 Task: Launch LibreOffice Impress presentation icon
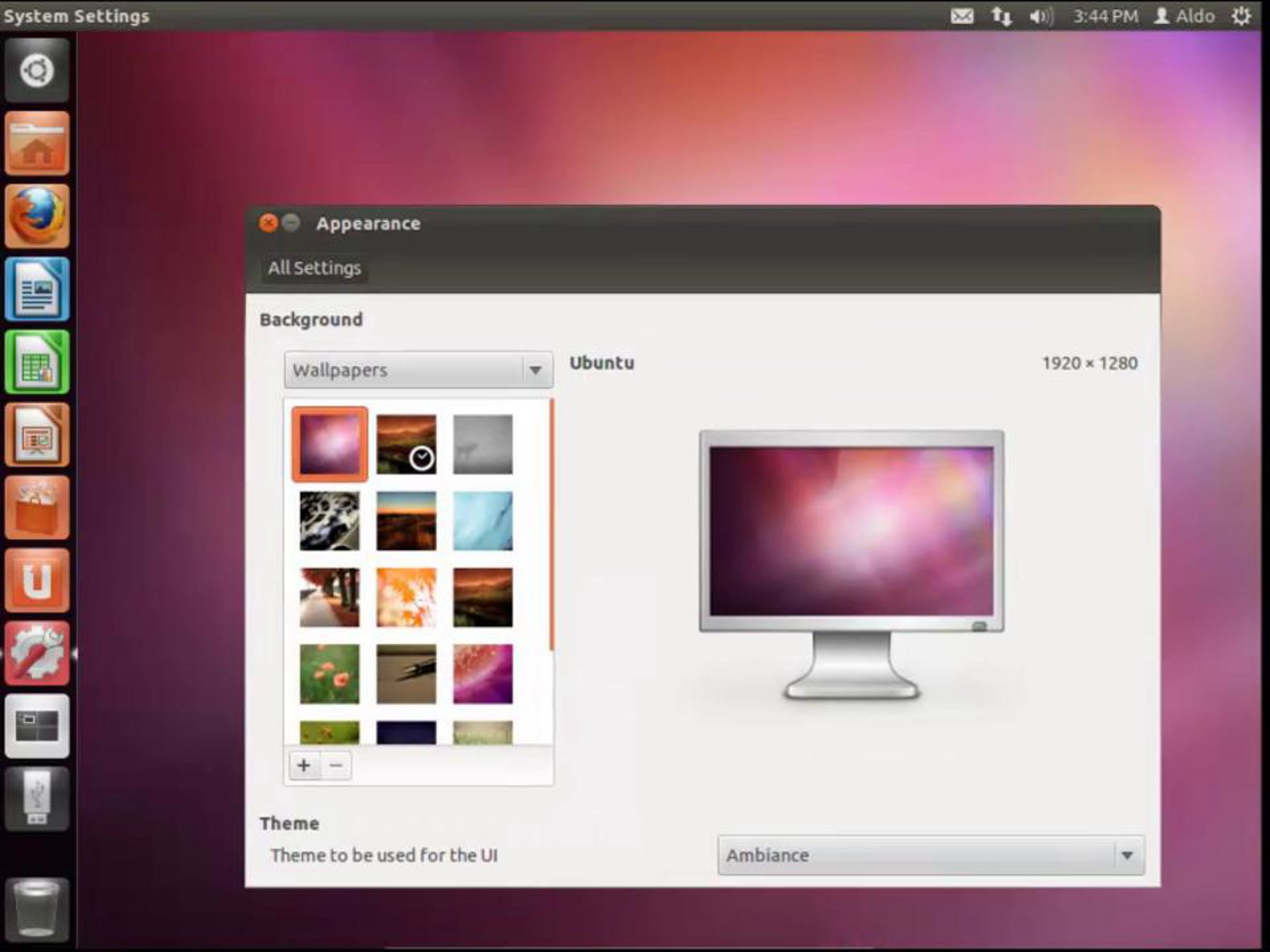(37, 434)
